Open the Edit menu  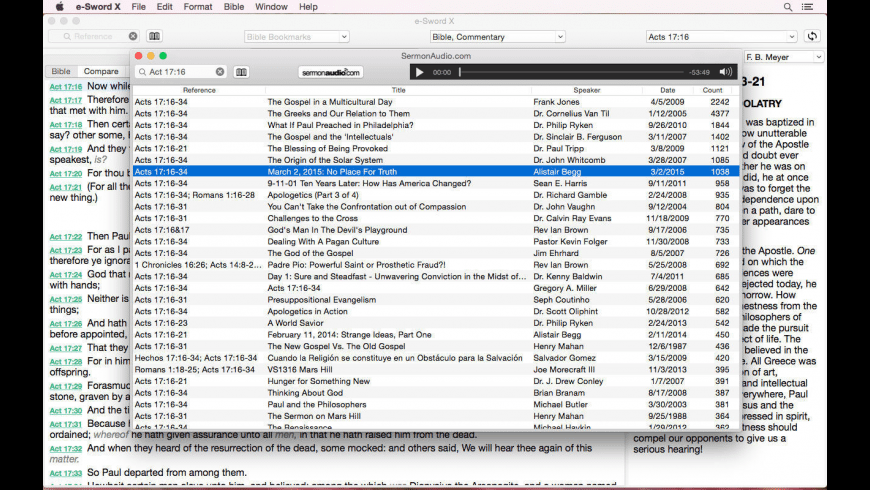coord(164,7)
